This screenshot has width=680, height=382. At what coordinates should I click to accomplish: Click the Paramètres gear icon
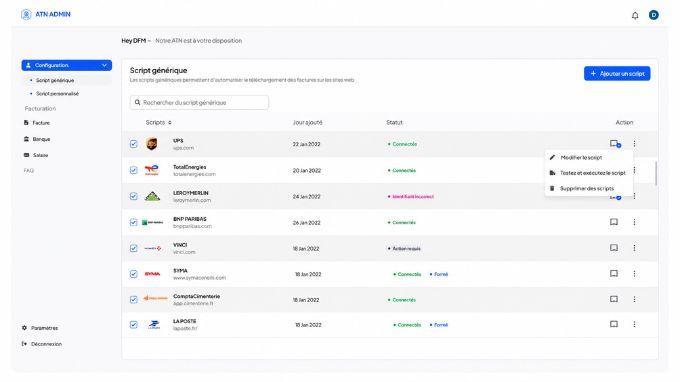pos(24,328)
